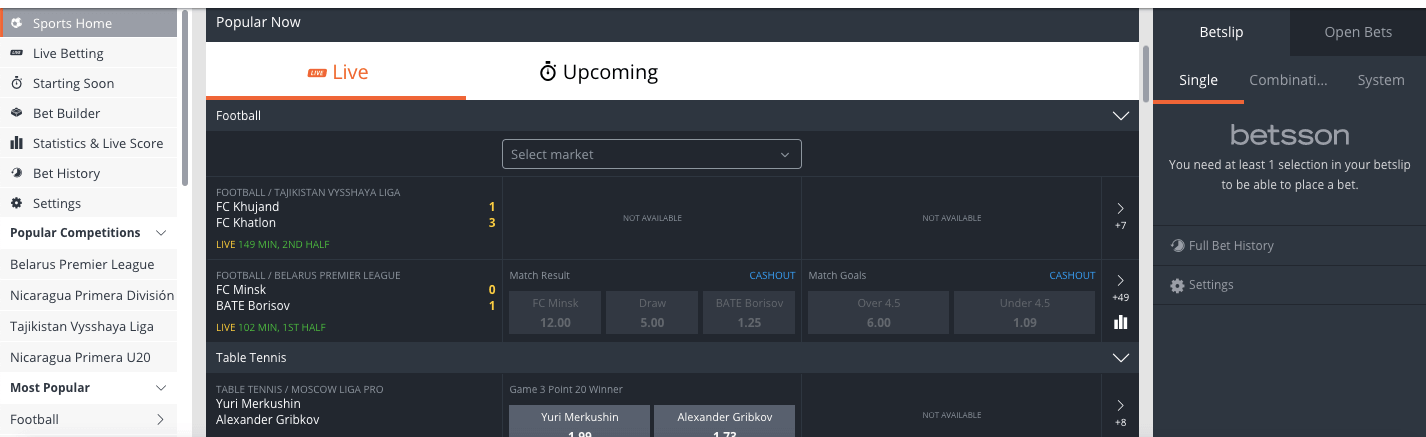1426x437 pixels.
Task: Open Bet History menu item
Action: pyautogui.click(x=89, y=173)
